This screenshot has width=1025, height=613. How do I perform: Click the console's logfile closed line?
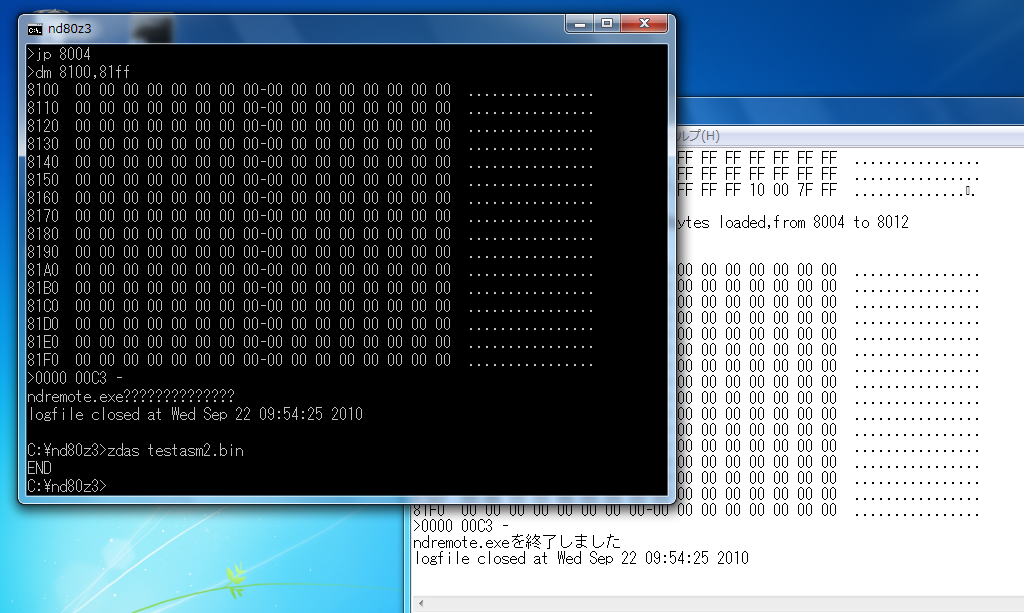pos(195,414)
